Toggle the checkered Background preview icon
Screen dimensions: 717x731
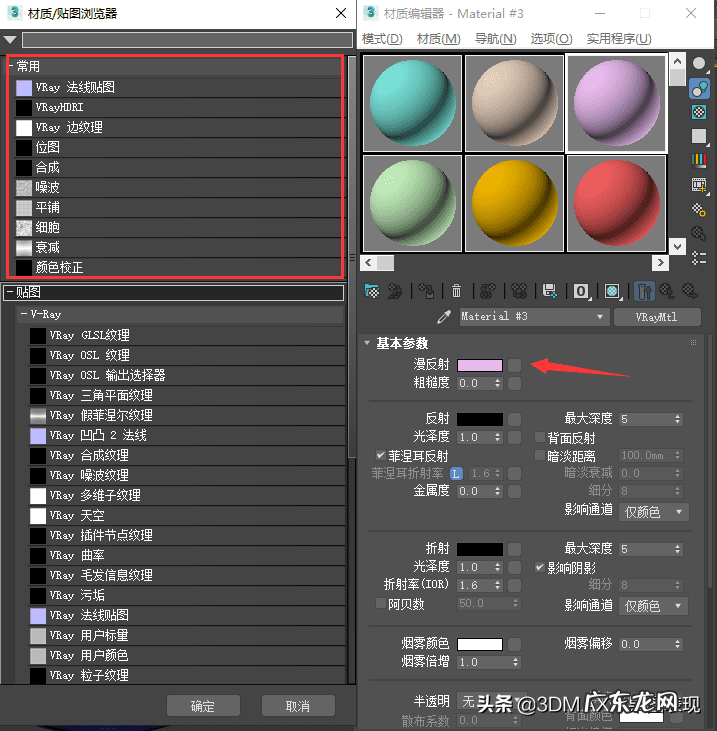(699, 113)
